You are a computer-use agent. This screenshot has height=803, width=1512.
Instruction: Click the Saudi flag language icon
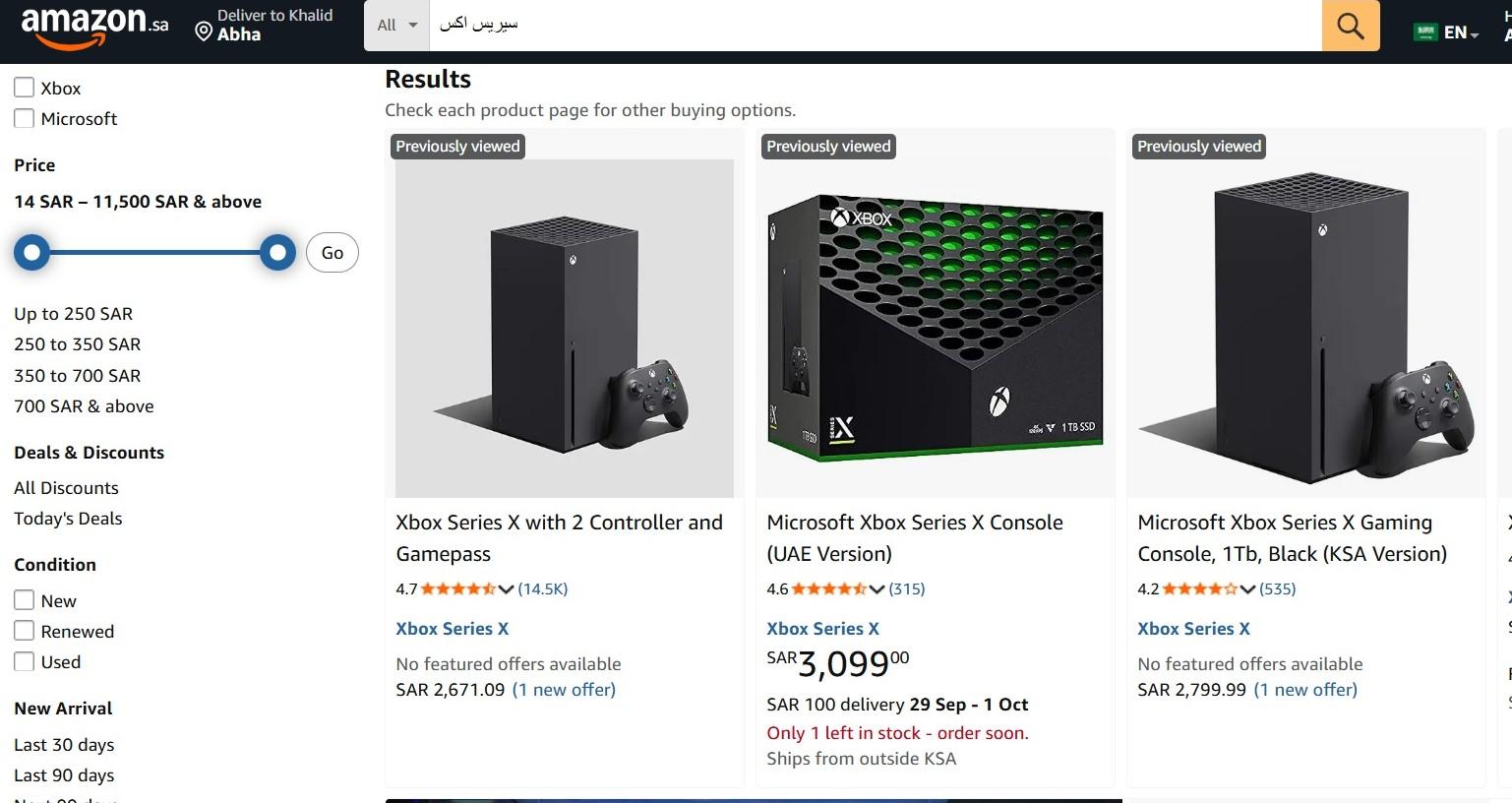pyautogui.click(x=1424, y=32)
